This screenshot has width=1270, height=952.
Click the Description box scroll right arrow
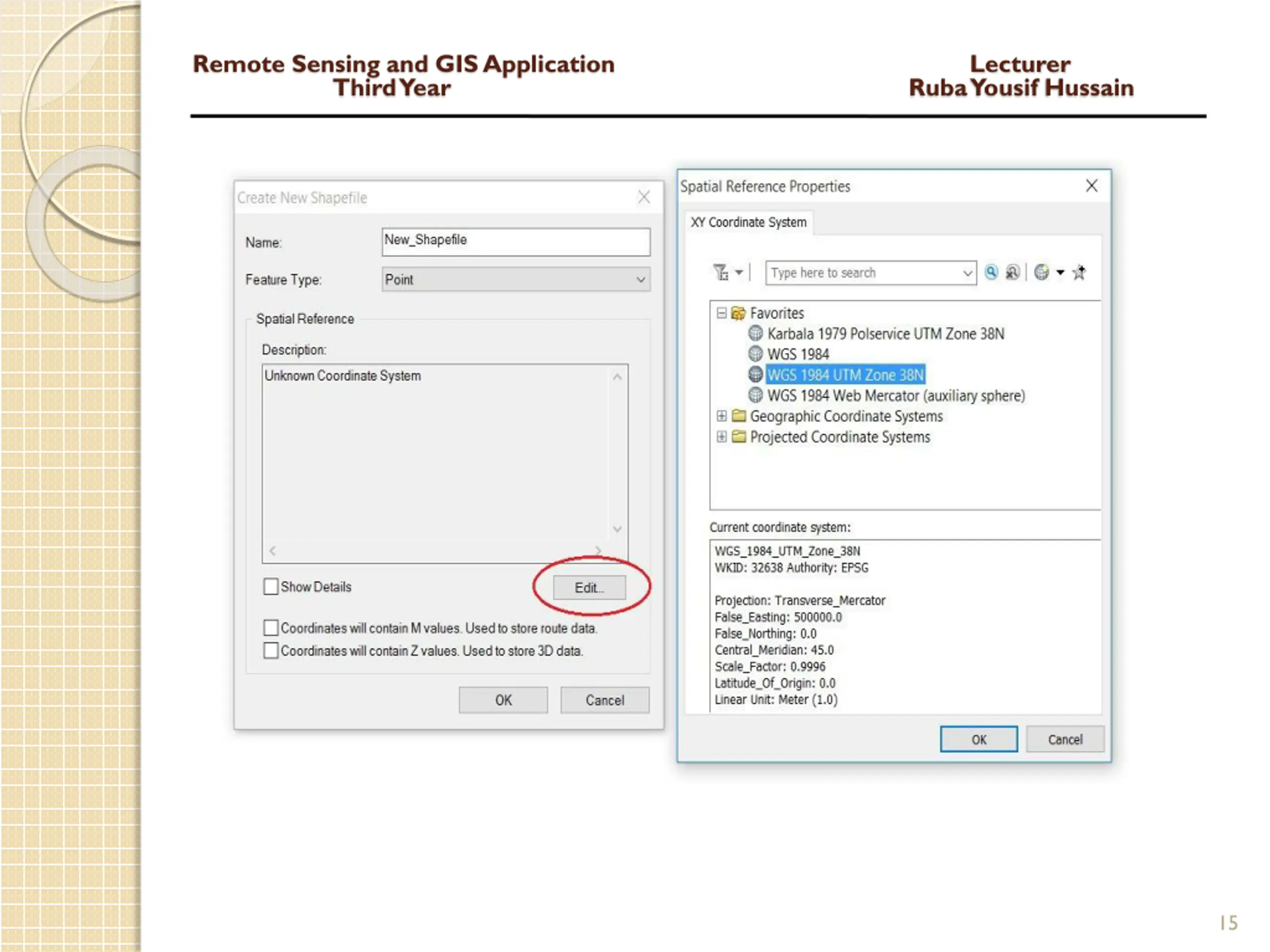click(598, 551)
